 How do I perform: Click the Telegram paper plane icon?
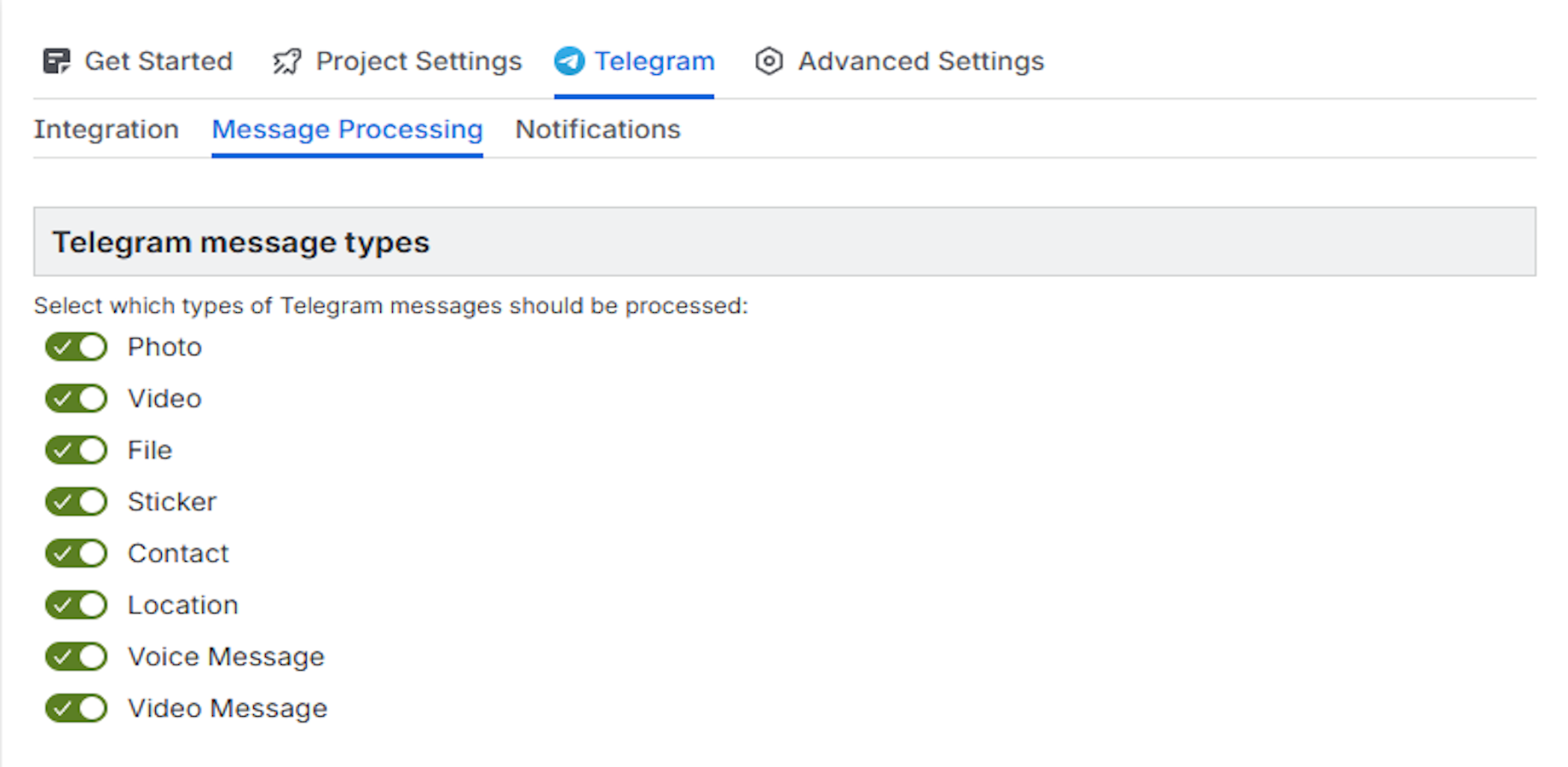click(x=569, y=61)
